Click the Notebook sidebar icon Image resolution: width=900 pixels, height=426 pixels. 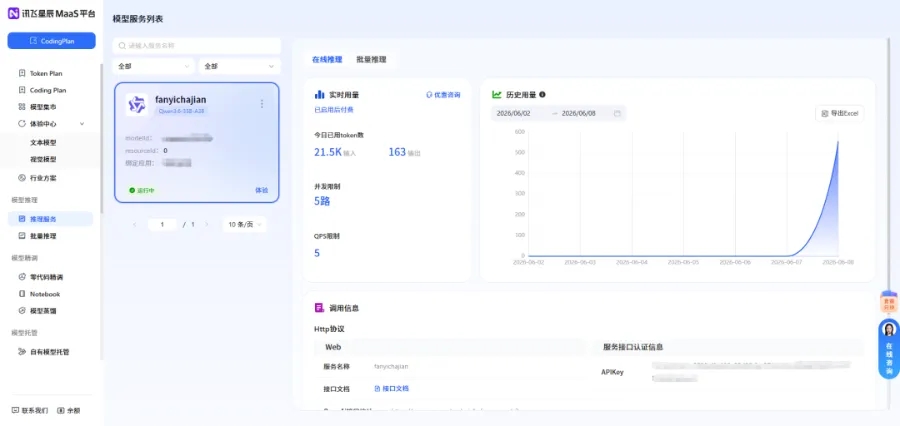[22, 294]
